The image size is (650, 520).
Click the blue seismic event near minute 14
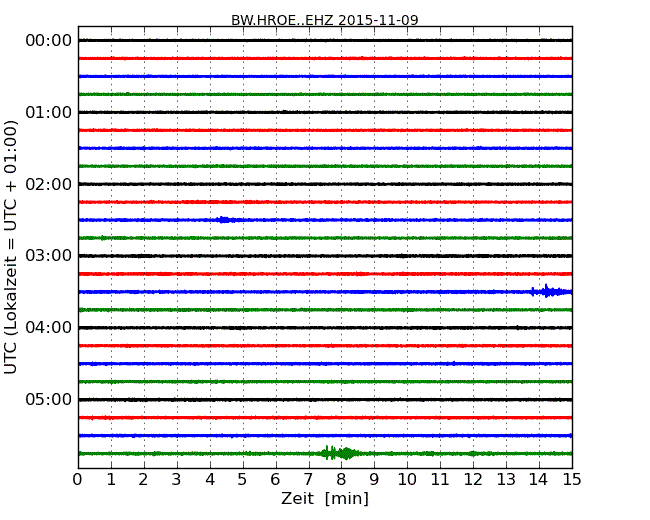click(551, 292)
